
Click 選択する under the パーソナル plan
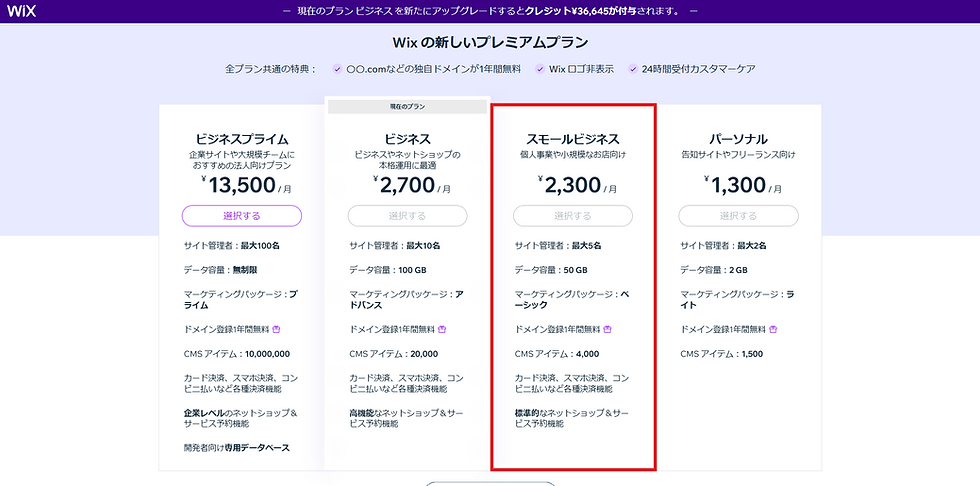pos(739,216)
